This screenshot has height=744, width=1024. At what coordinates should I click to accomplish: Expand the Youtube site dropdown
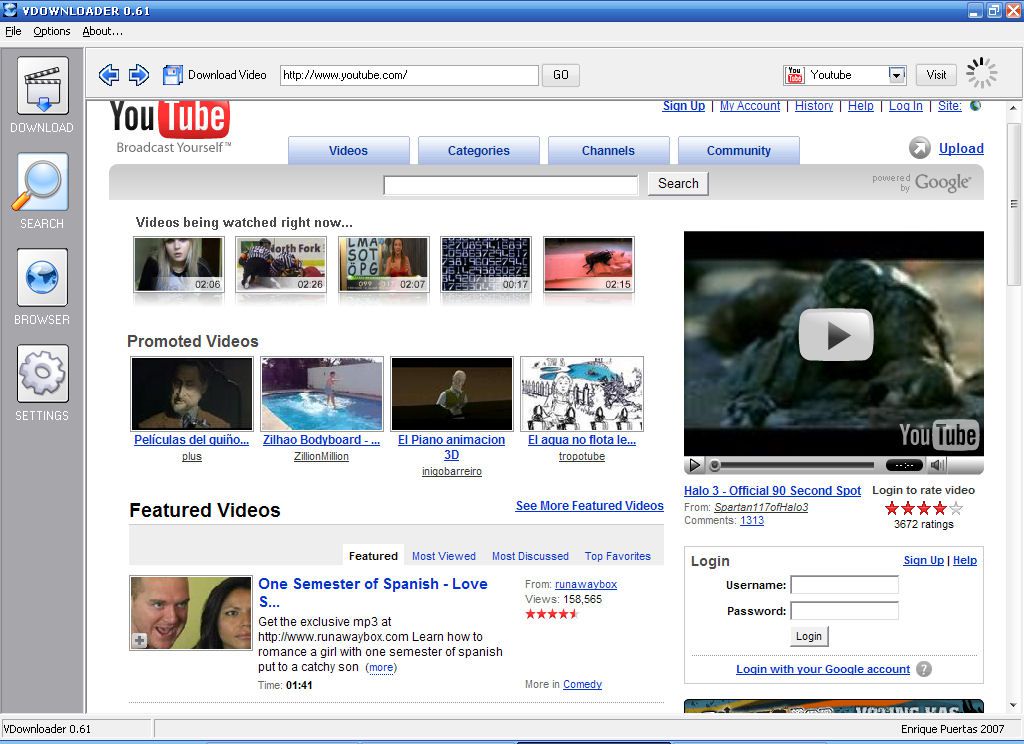[896, 75]
